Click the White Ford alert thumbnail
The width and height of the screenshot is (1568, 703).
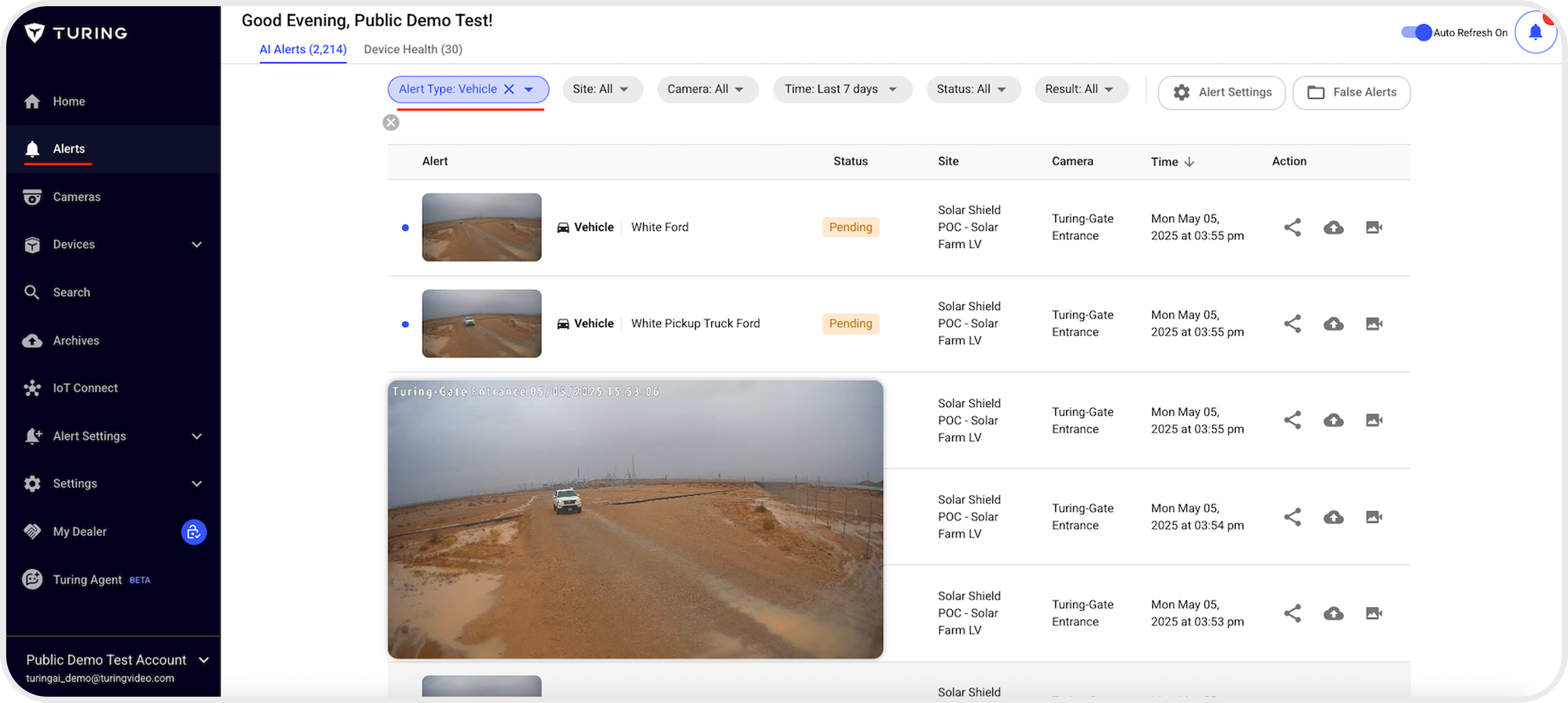click(x=481, y=227)
